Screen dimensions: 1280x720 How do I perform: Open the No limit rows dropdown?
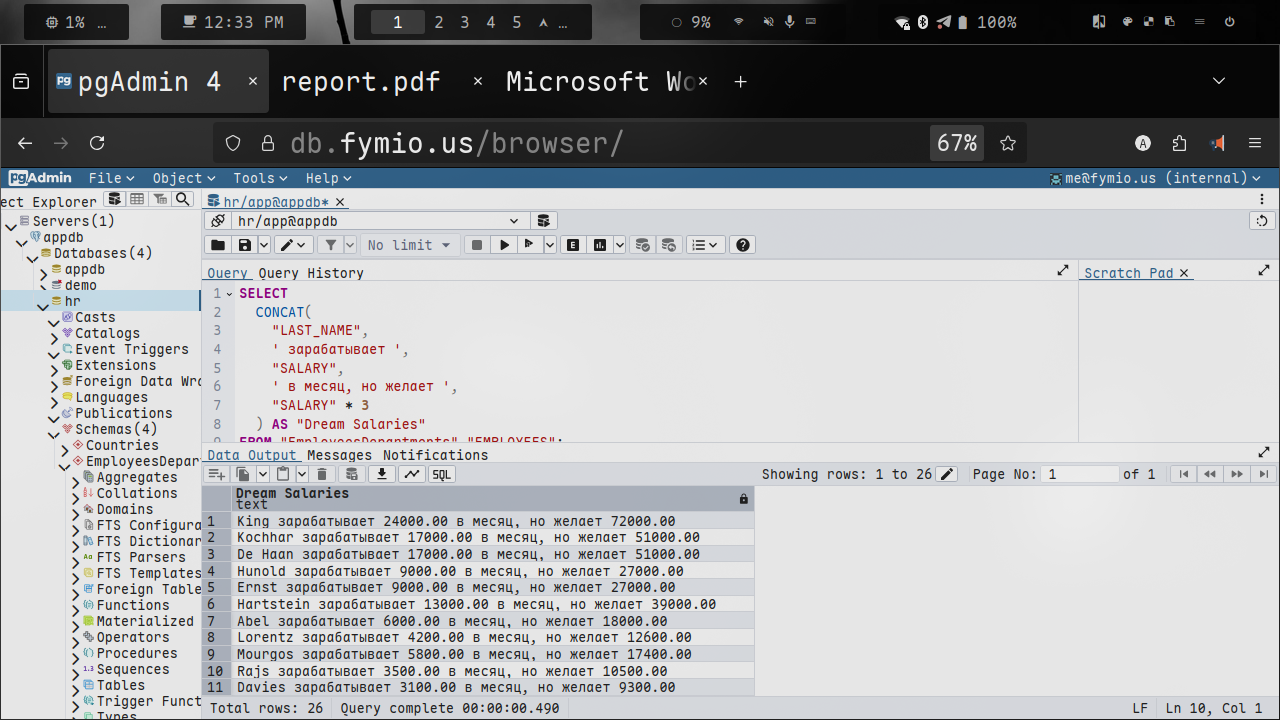pyautogui.click(x=409, y=245)
